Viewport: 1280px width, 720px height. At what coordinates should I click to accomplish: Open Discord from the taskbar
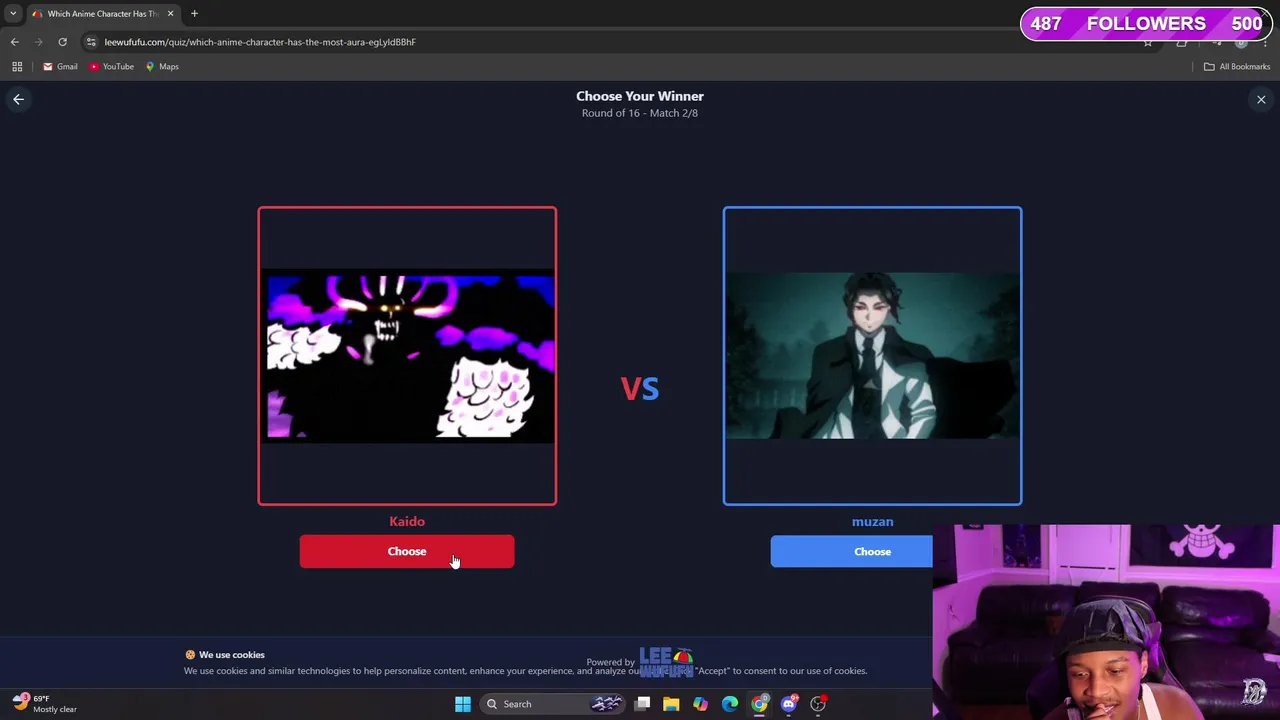click(x=789, y=704)
